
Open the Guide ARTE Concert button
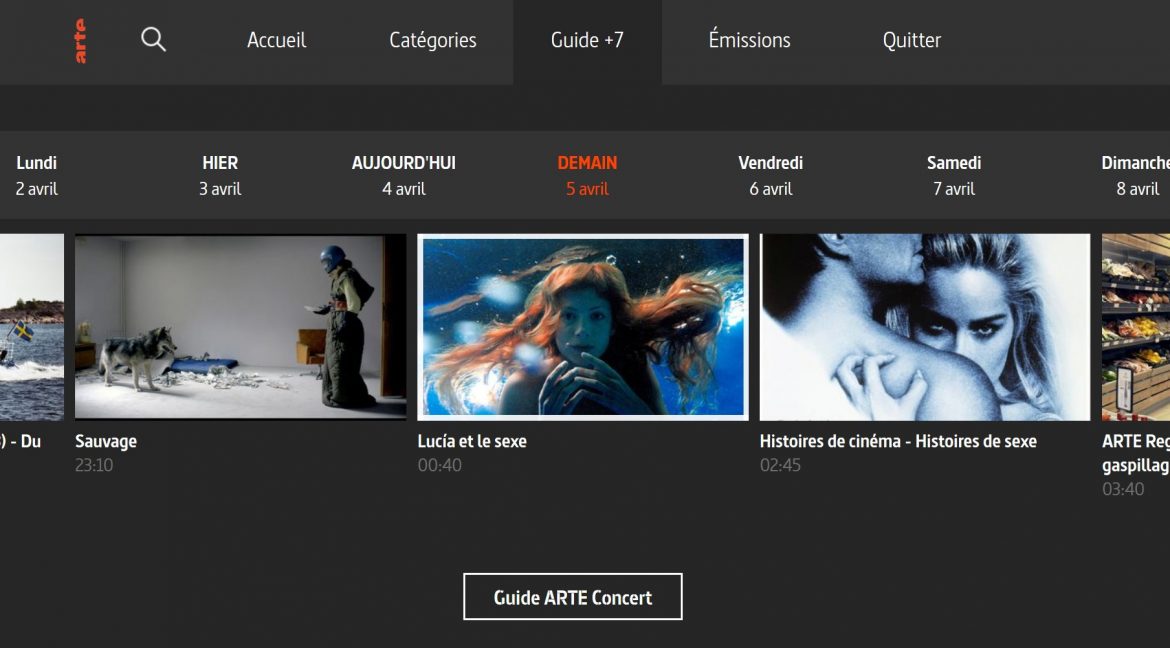(x=573, y=596)
